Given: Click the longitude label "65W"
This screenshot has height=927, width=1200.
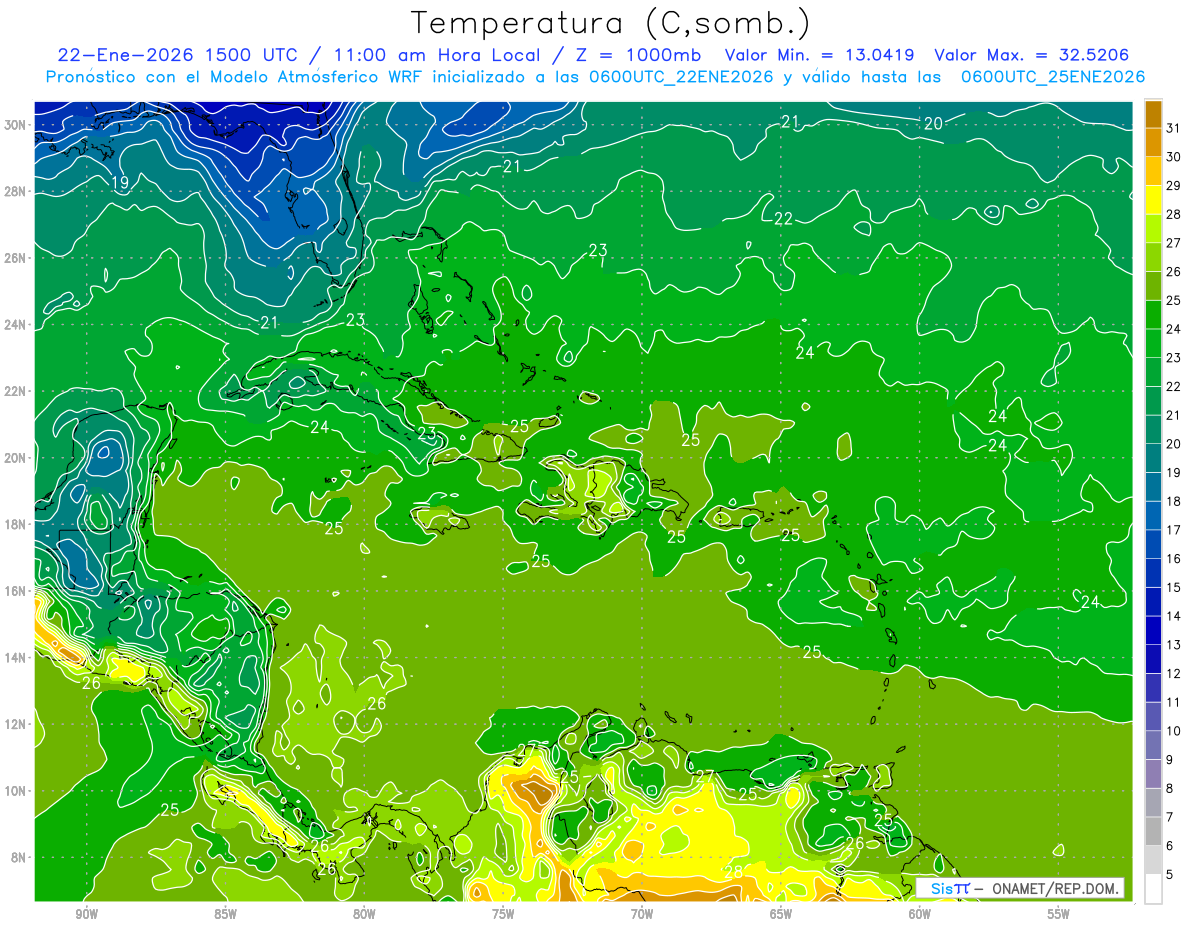Looking at the screenshot, I should (781, 915).
